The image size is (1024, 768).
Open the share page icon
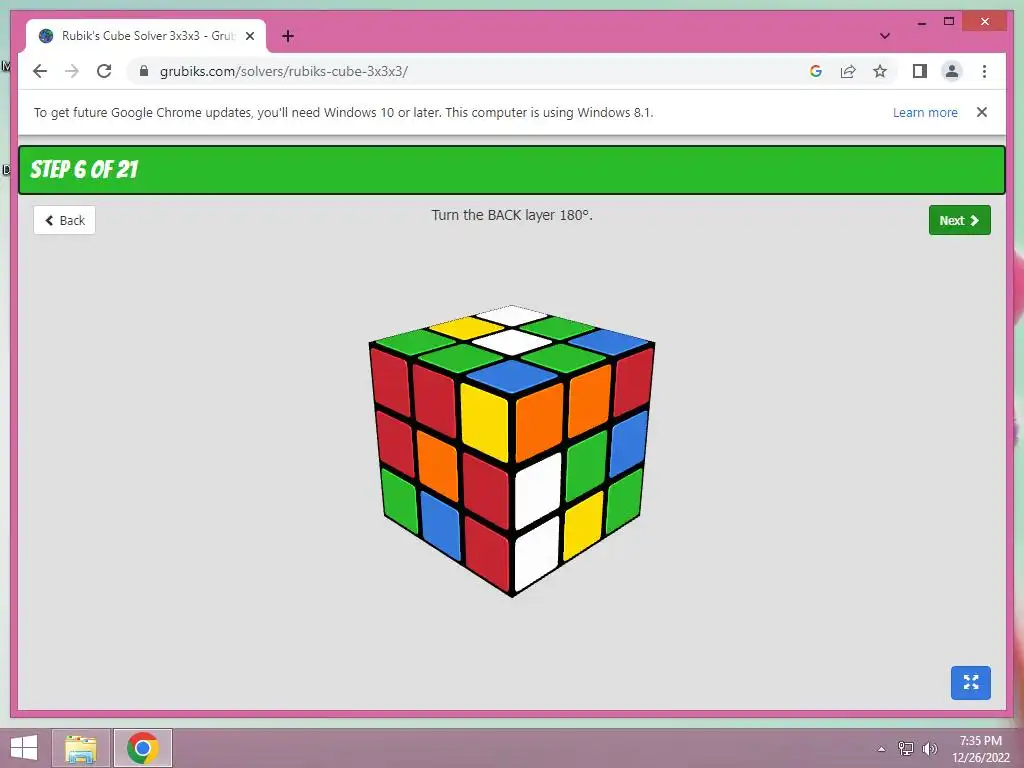(848, 71)
